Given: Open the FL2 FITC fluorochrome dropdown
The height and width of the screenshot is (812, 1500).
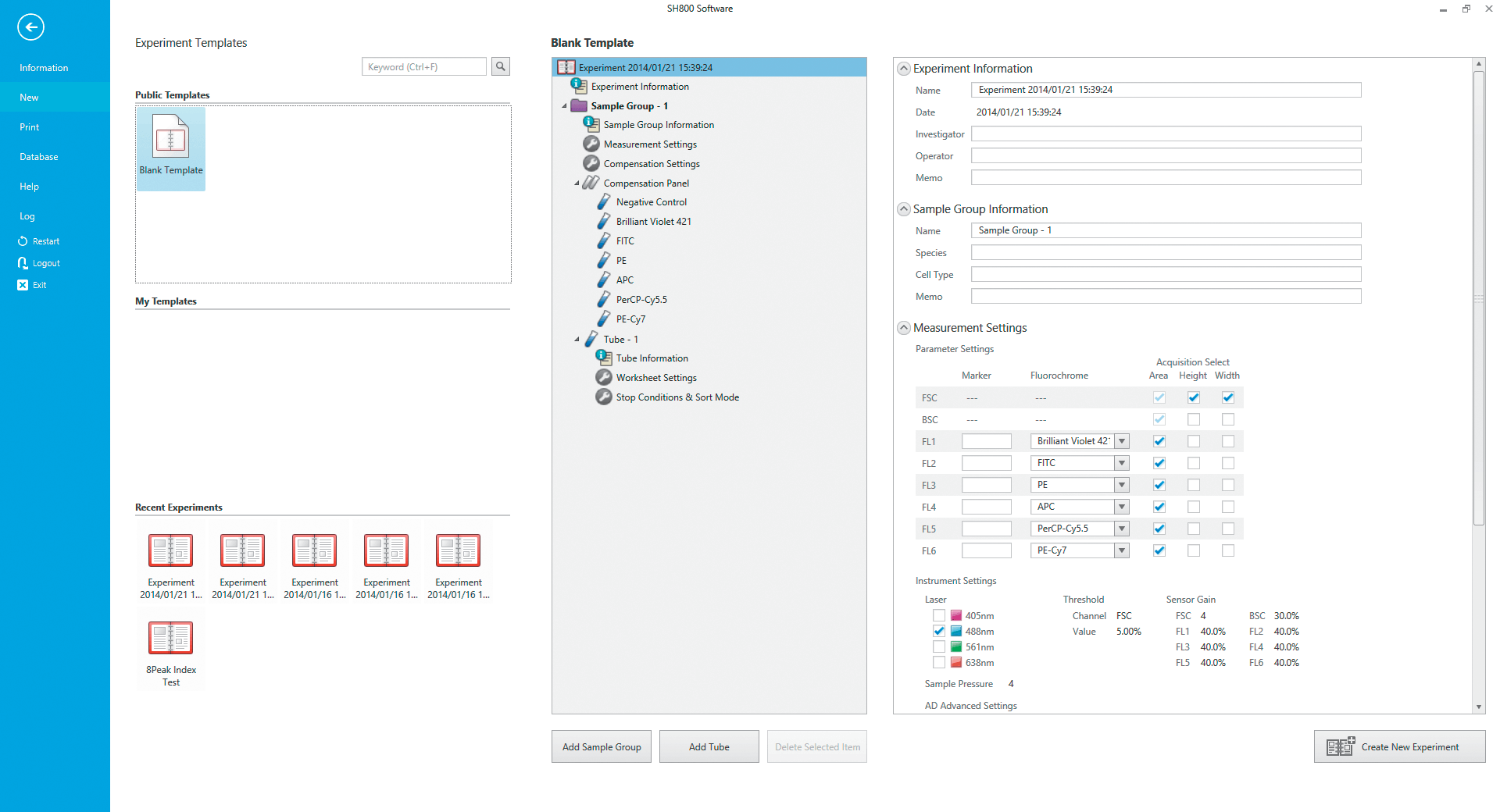Looking at the screenshot, I should pos(1122,463).
